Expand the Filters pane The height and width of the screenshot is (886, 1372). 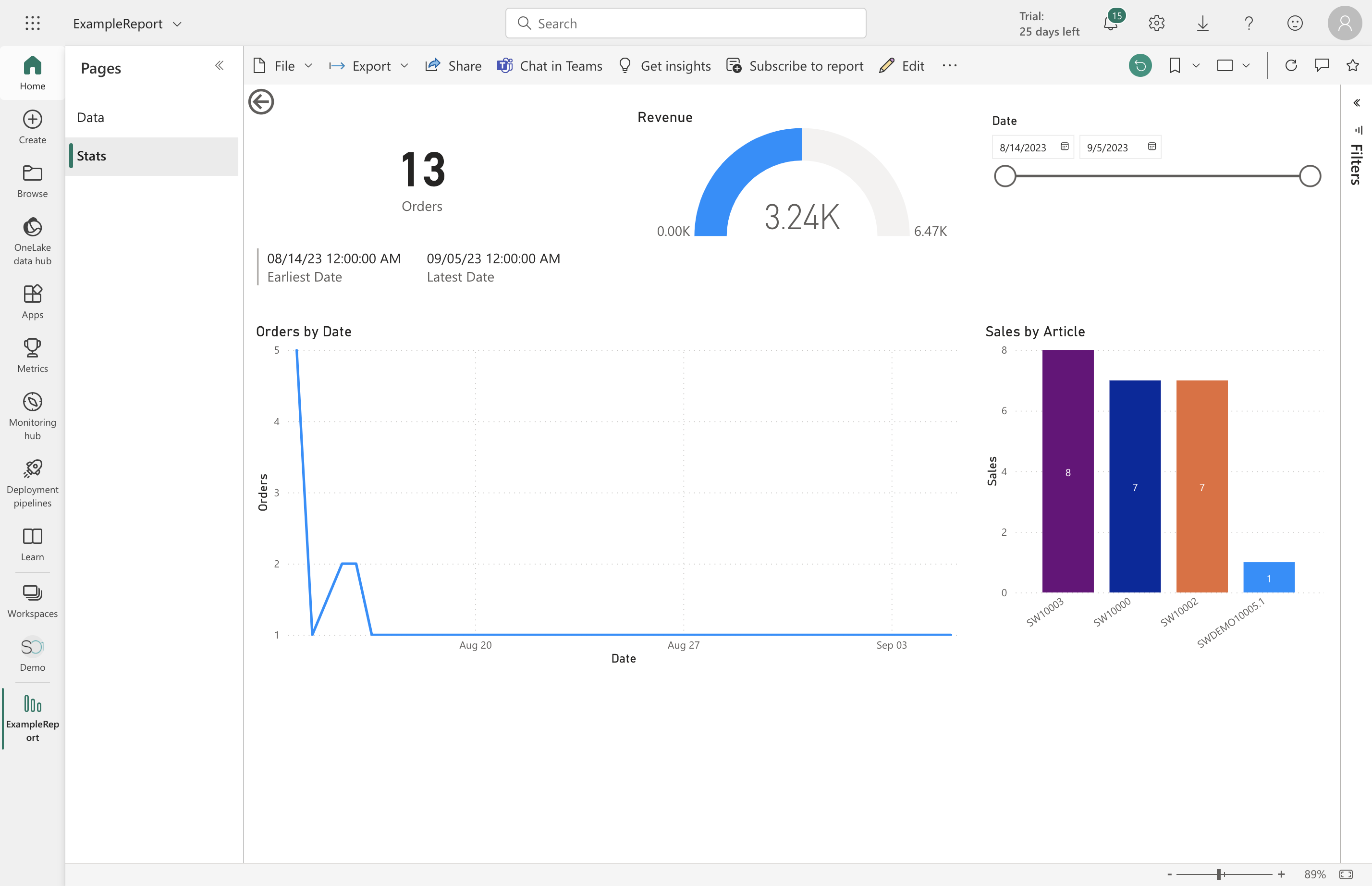coord(1357,103)
